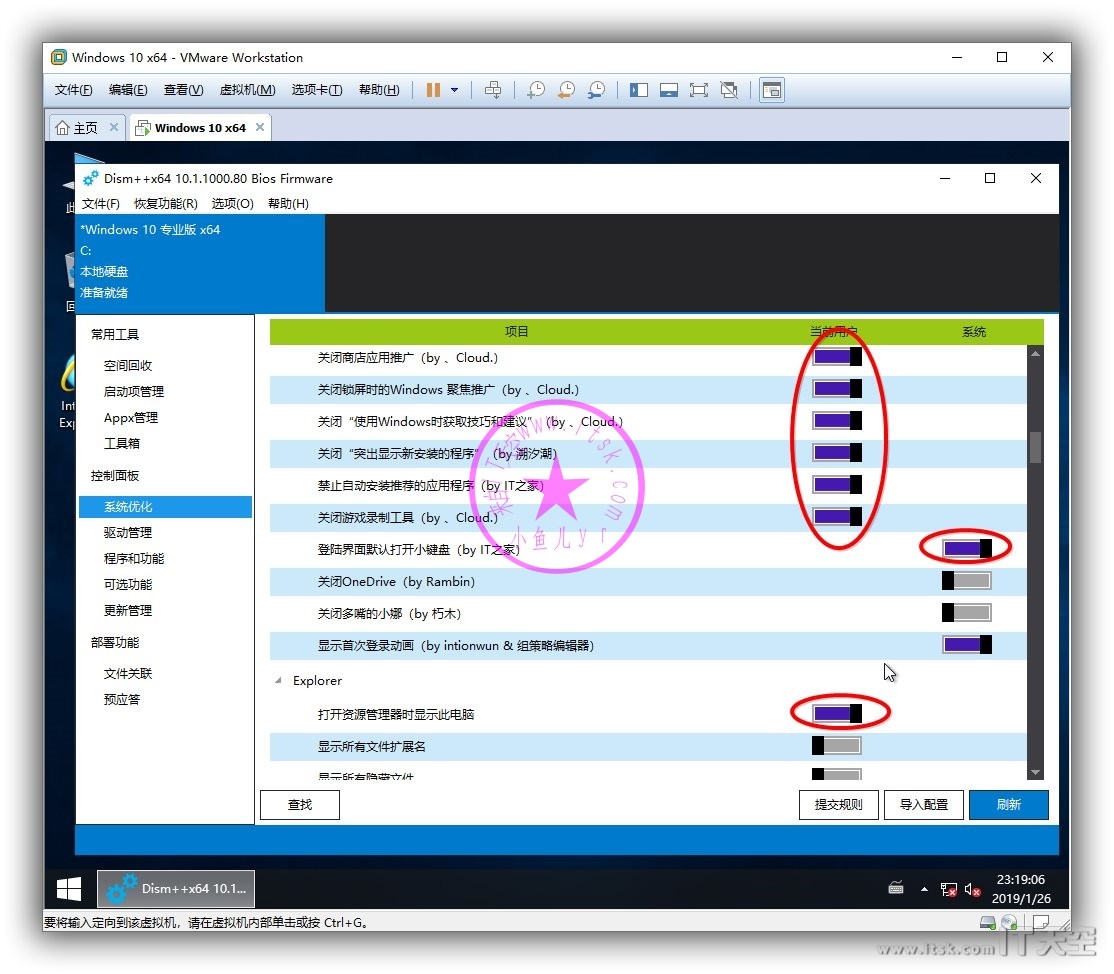The image size is (1114, 974).
Task: Enable the 显示所有文件扩展名 switch
Action: click(836, 745)
